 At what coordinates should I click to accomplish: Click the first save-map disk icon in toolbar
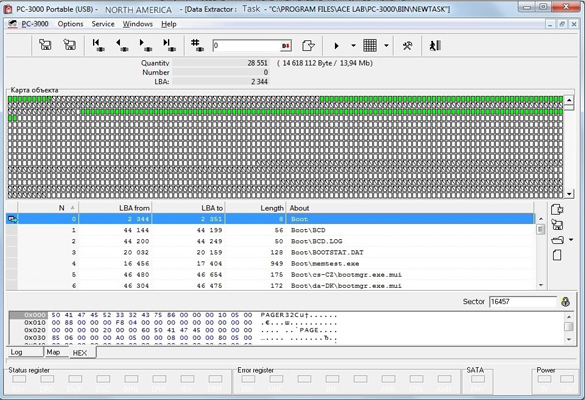(x=45, y=45)
